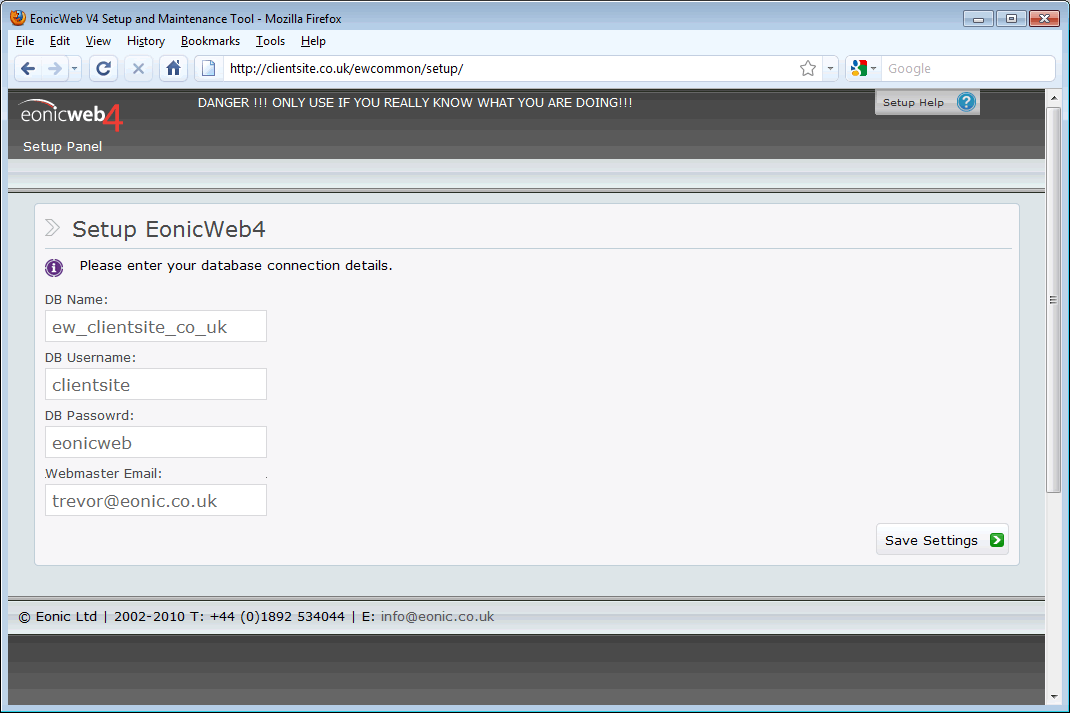Click the browser Back arrow button
The width and height of the screenshot is (1070, 713).
tap(28, 68)
